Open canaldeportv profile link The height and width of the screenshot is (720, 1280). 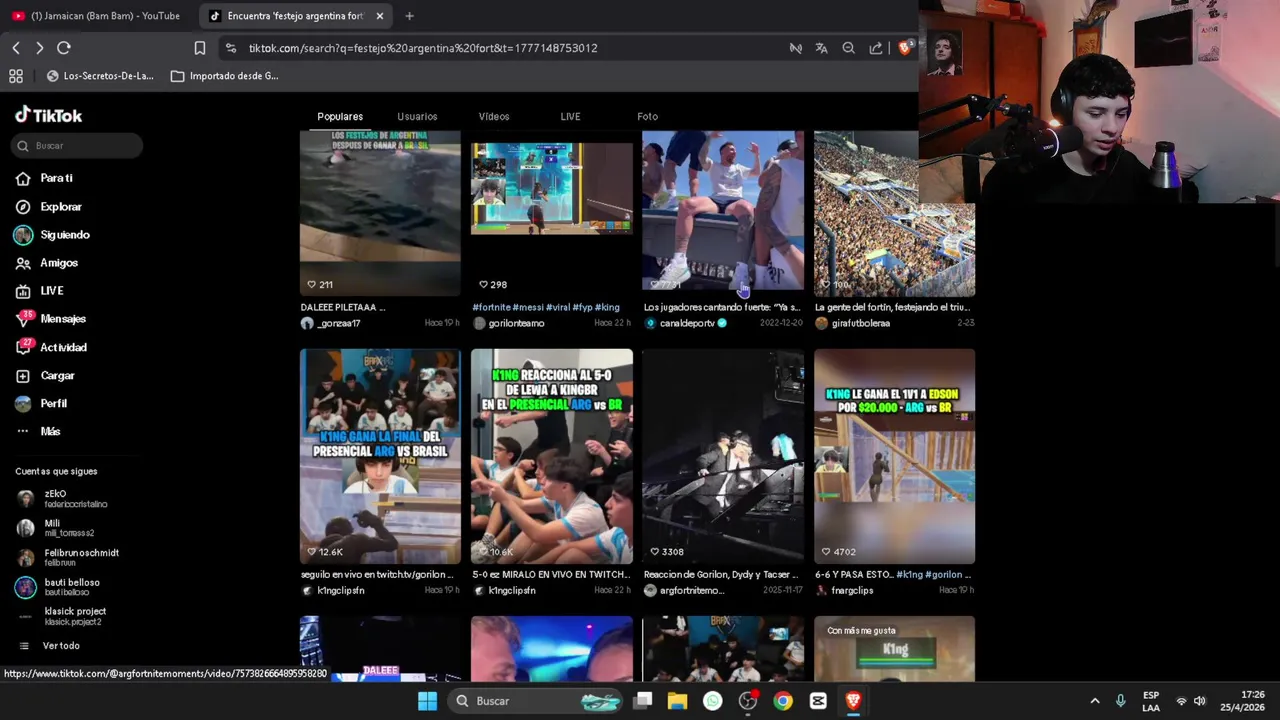[686, 324]
